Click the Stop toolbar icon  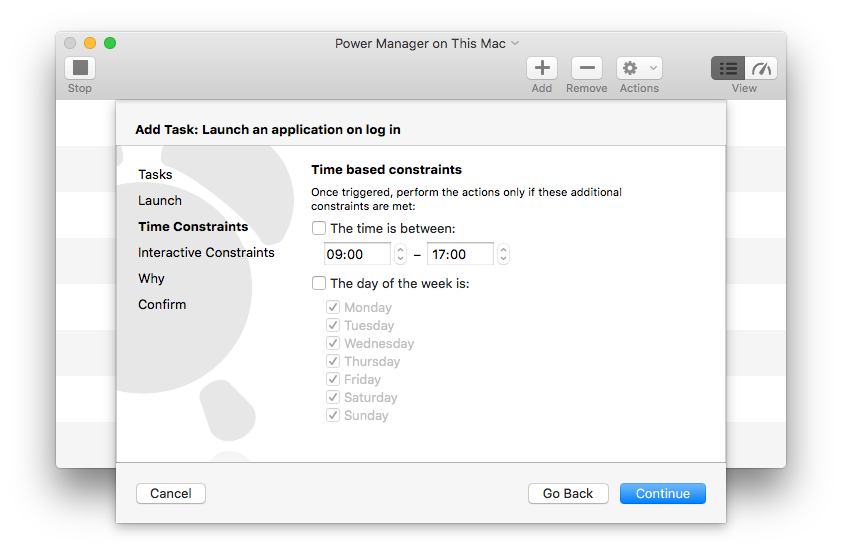click(x=80, y=68)
